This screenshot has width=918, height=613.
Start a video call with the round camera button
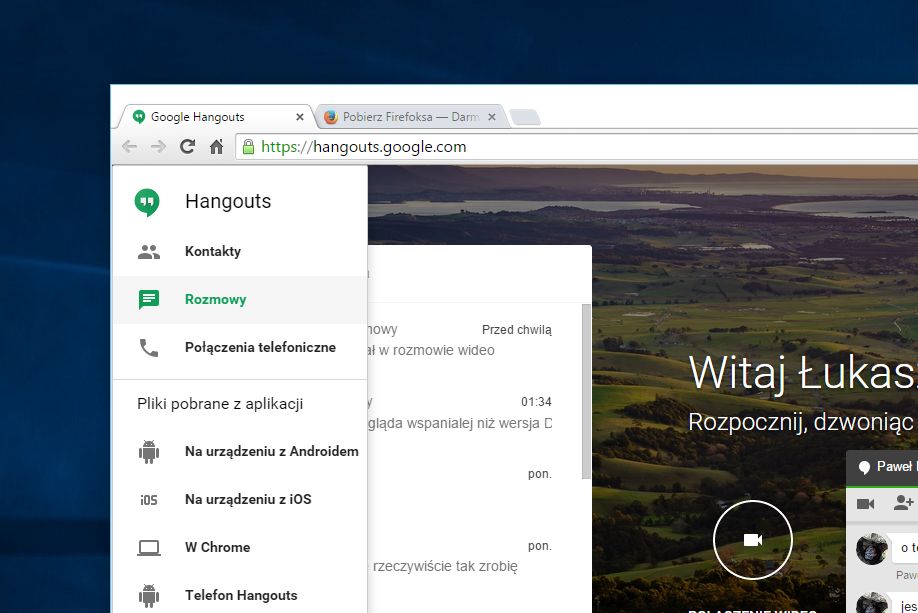point(752,539)
